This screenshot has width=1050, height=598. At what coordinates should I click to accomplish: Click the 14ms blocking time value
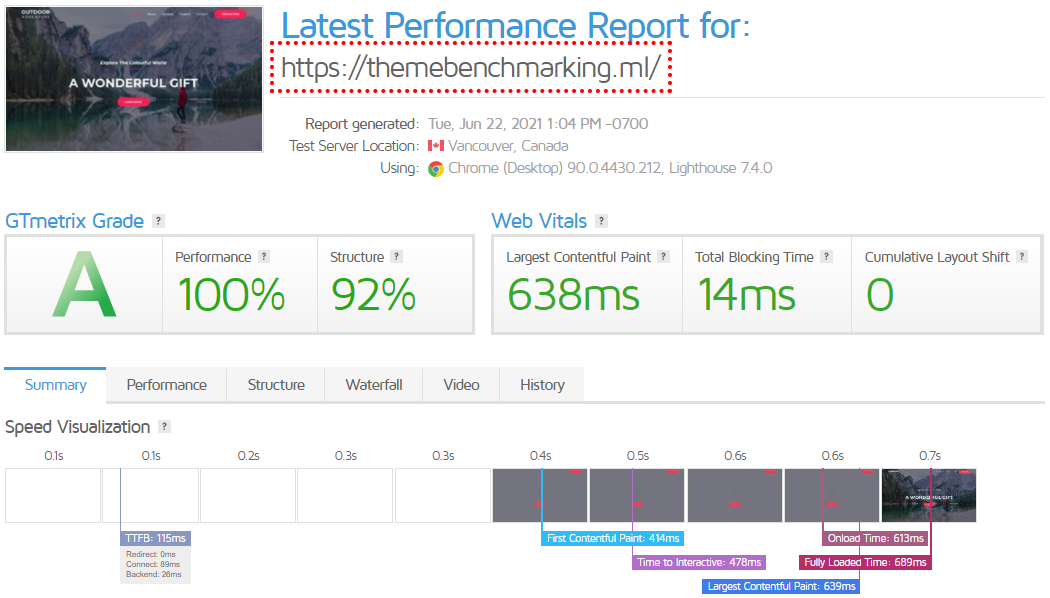point(746,295)
